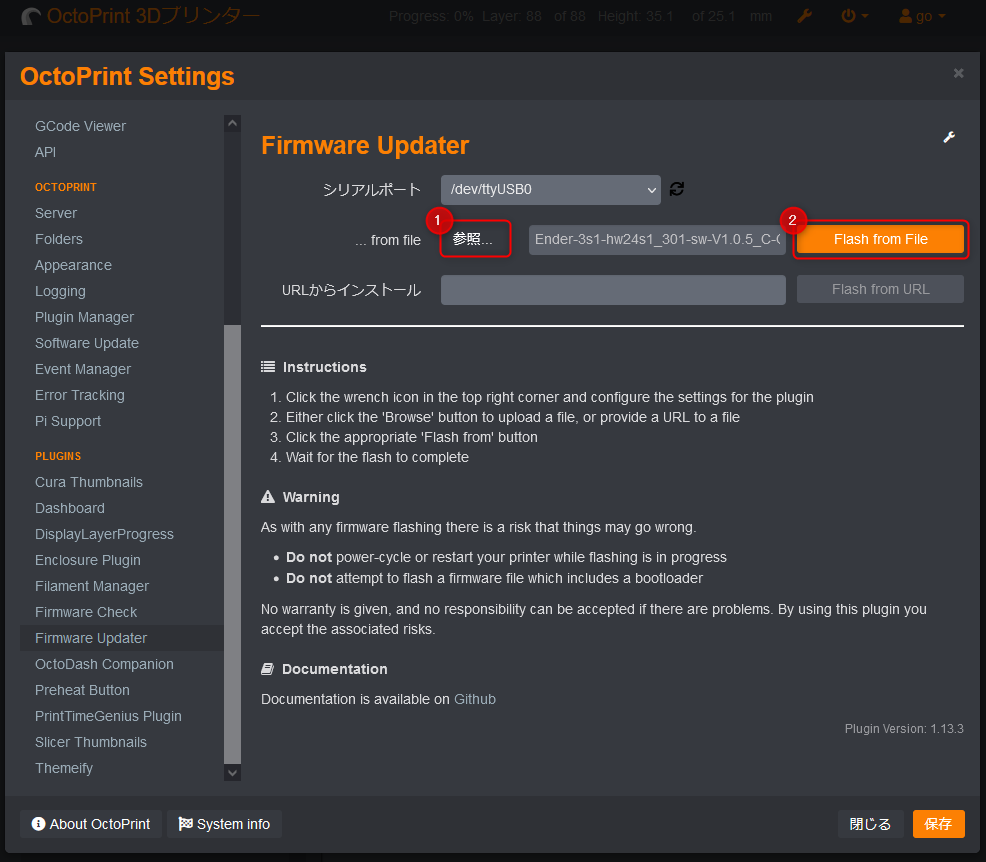This screenshot has width=986, height=862.
Task: Click the selected firmware filename field
Action: 657,240
